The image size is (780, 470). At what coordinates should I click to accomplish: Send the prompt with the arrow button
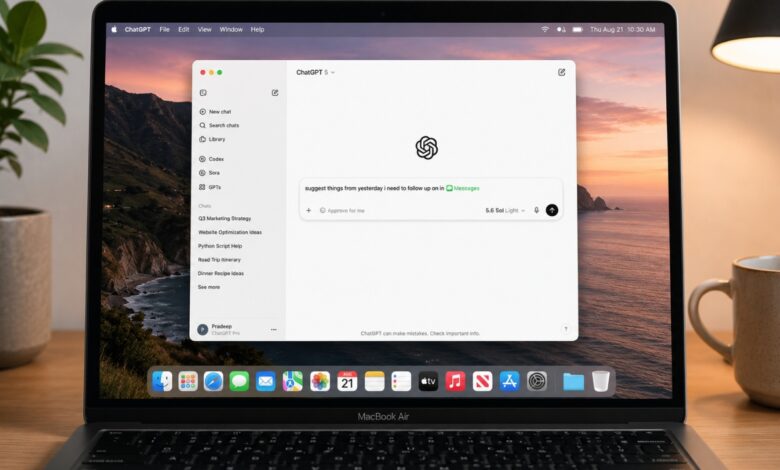552,210
